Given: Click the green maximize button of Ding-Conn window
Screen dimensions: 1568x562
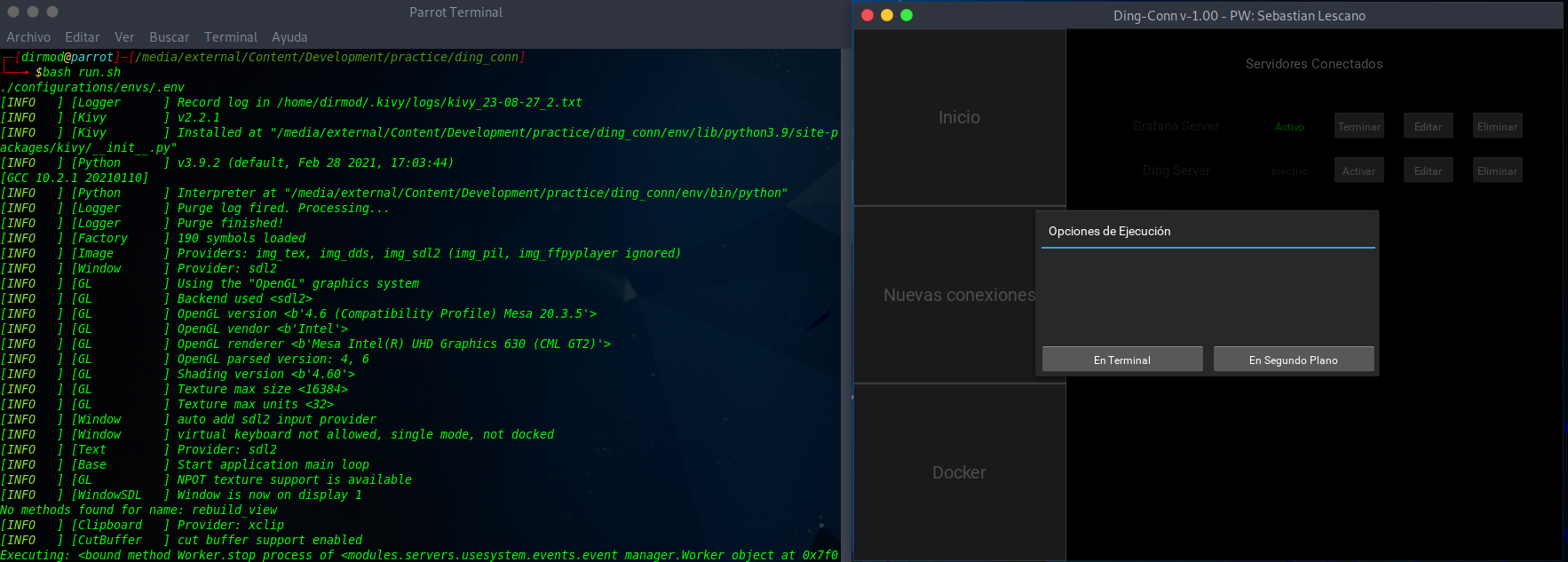Looking at the screenshot, I should coord(907,15).
